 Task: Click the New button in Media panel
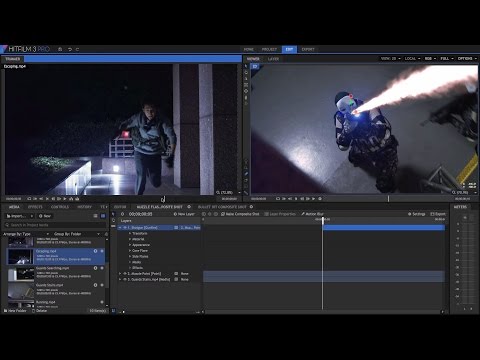click(x=45, y=216)
